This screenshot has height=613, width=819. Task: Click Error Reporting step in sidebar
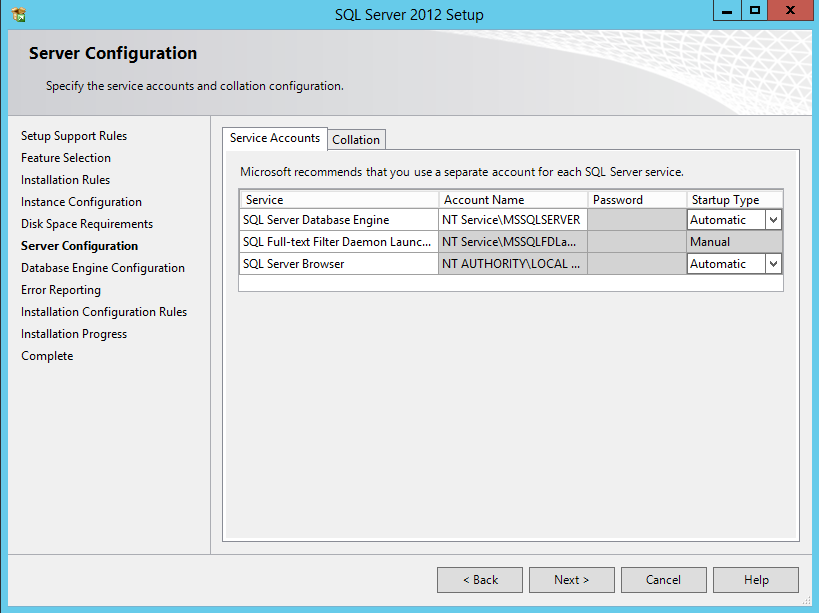[61, 290]
